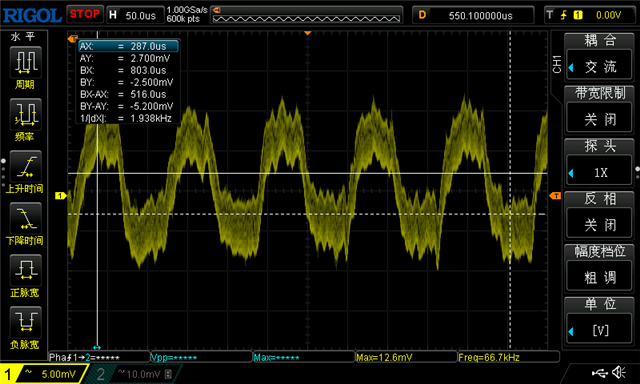Viewport: 640px width, 384px height.
Task: Click the waveform memory position overview bar
Action: tap(306, 16)
